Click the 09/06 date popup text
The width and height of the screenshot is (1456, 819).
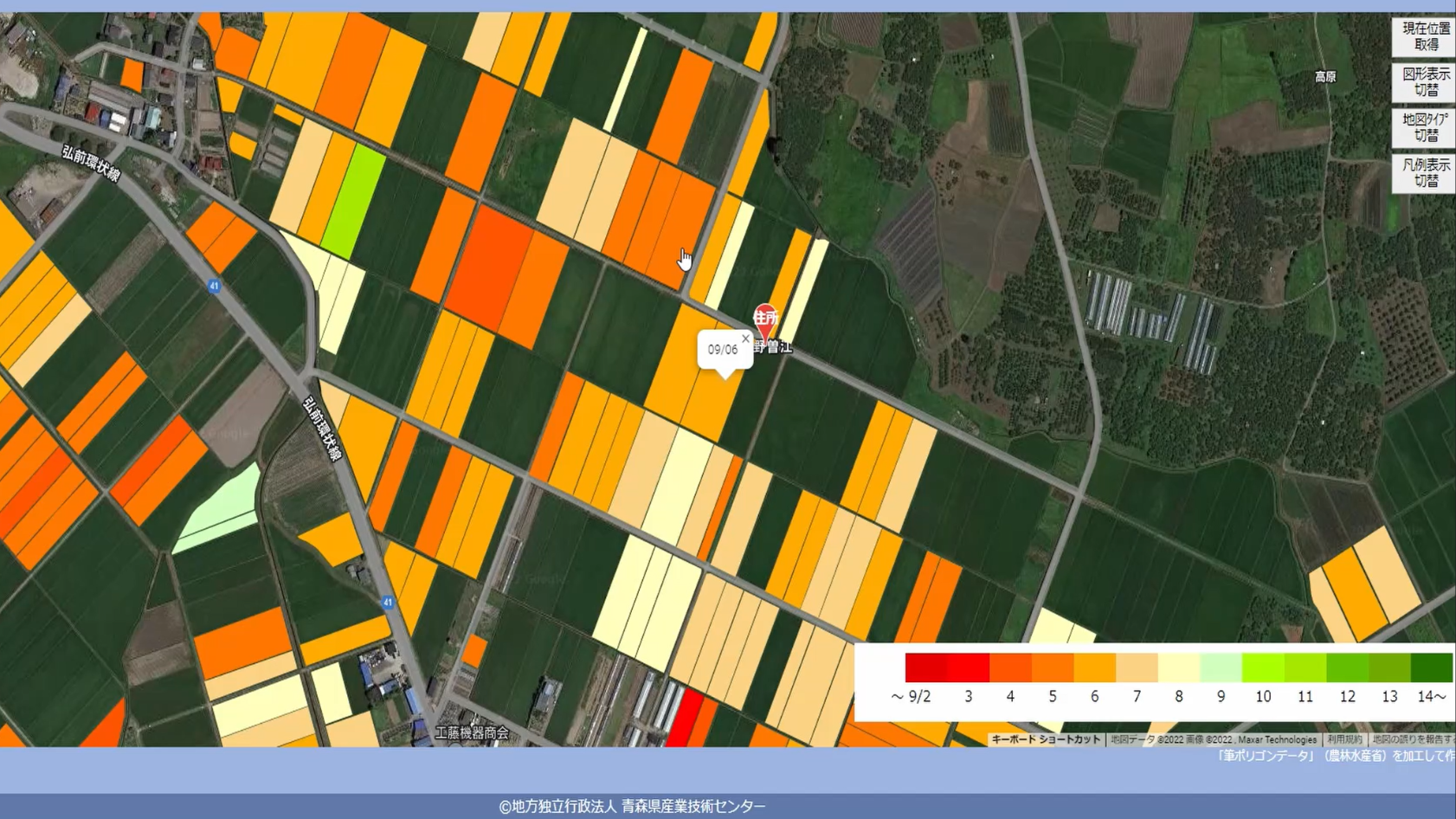pyautogui.click(x=723, y=350)
